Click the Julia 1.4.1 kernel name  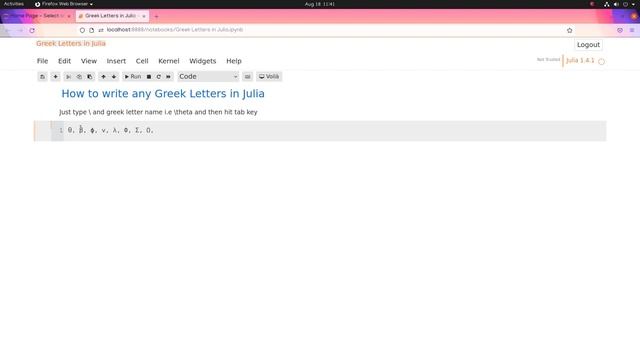(x=580, y=60)
